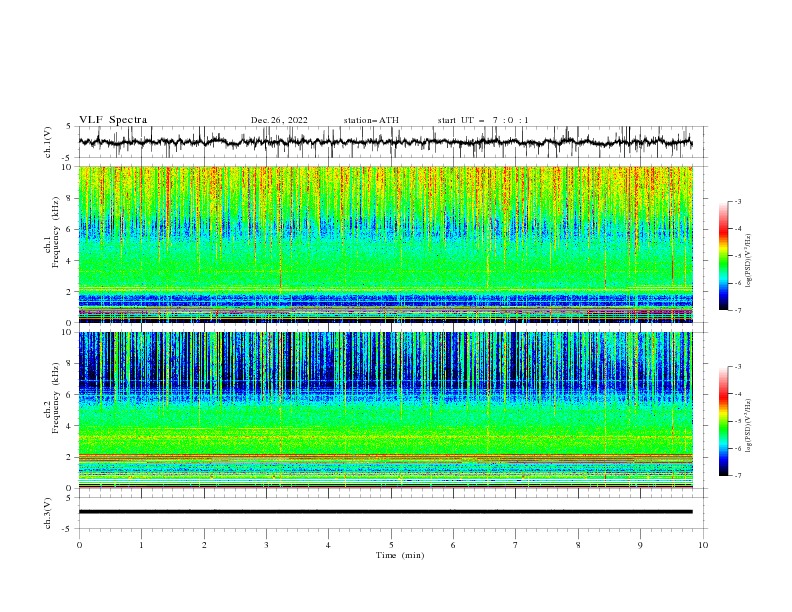Screen dimensions: 792x612
Task: Click the "-3" tick on the ch.1 color bar
Action: click(x=737, y=201)
